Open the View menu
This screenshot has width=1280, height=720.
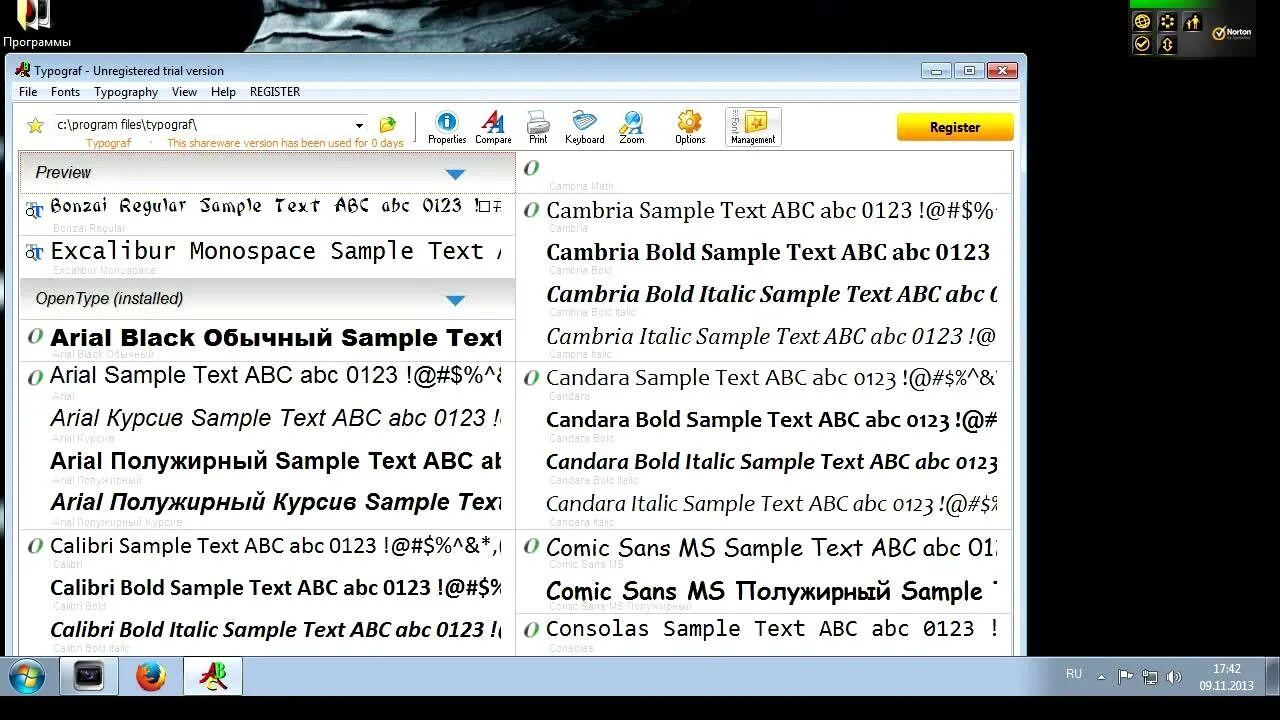click(x=184, y=92)
